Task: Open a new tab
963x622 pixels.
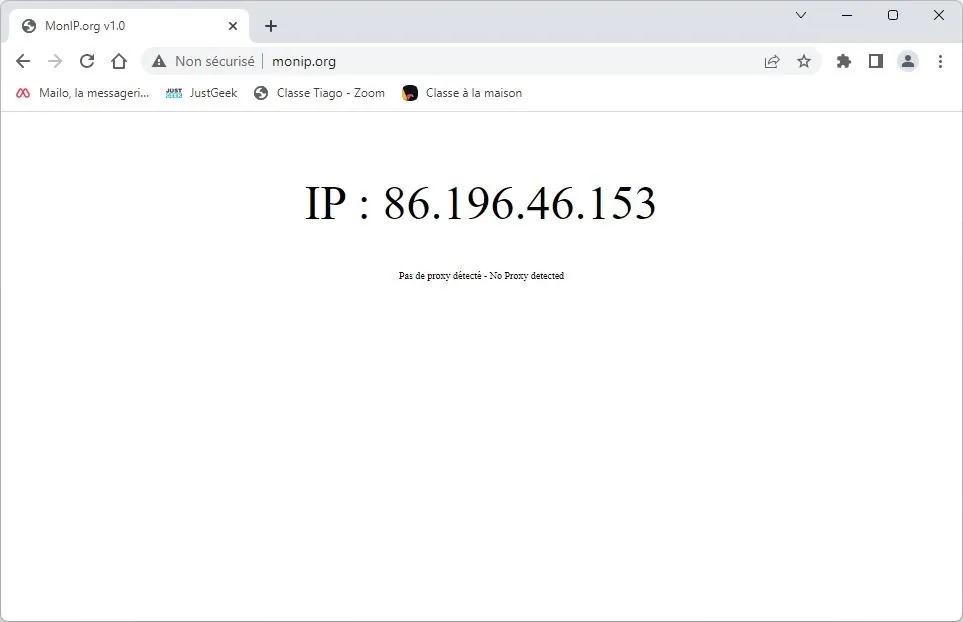Action: tap(271, 26)
